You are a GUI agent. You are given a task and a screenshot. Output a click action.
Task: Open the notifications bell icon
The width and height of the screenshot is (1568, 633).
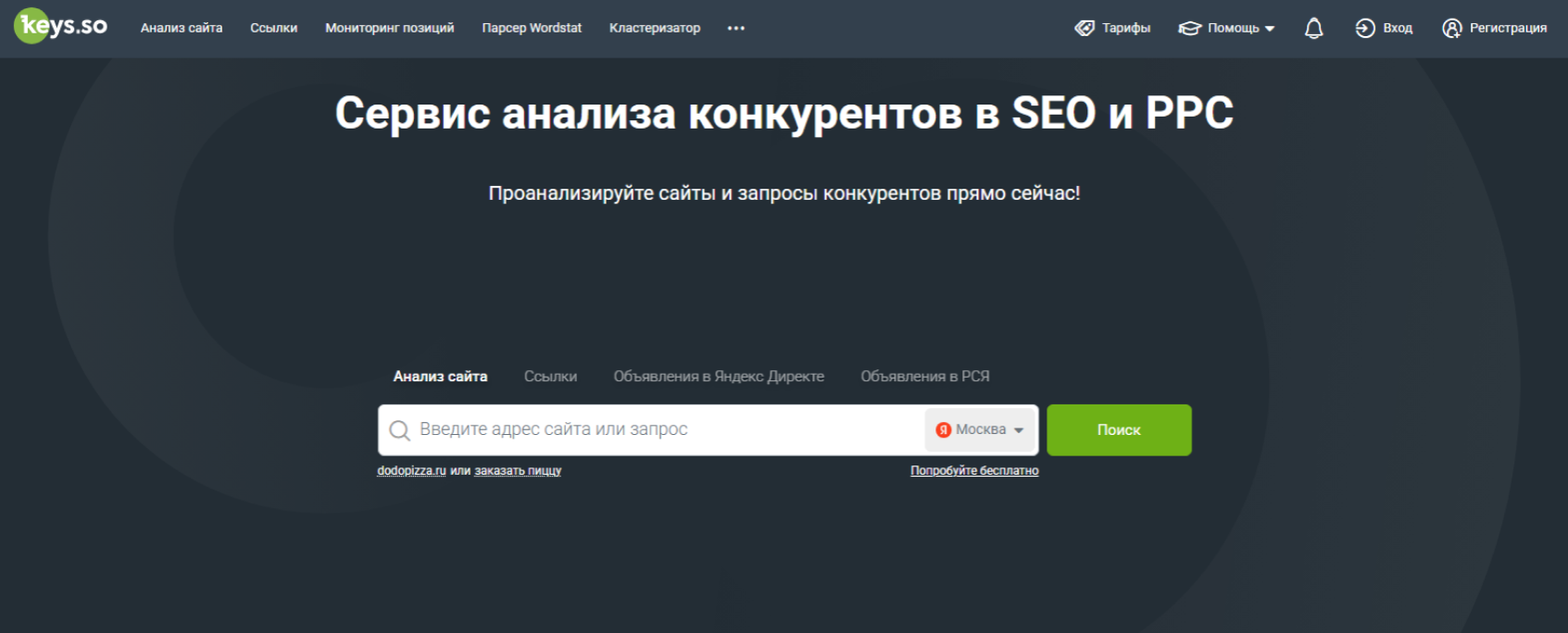click(1313, 29)
